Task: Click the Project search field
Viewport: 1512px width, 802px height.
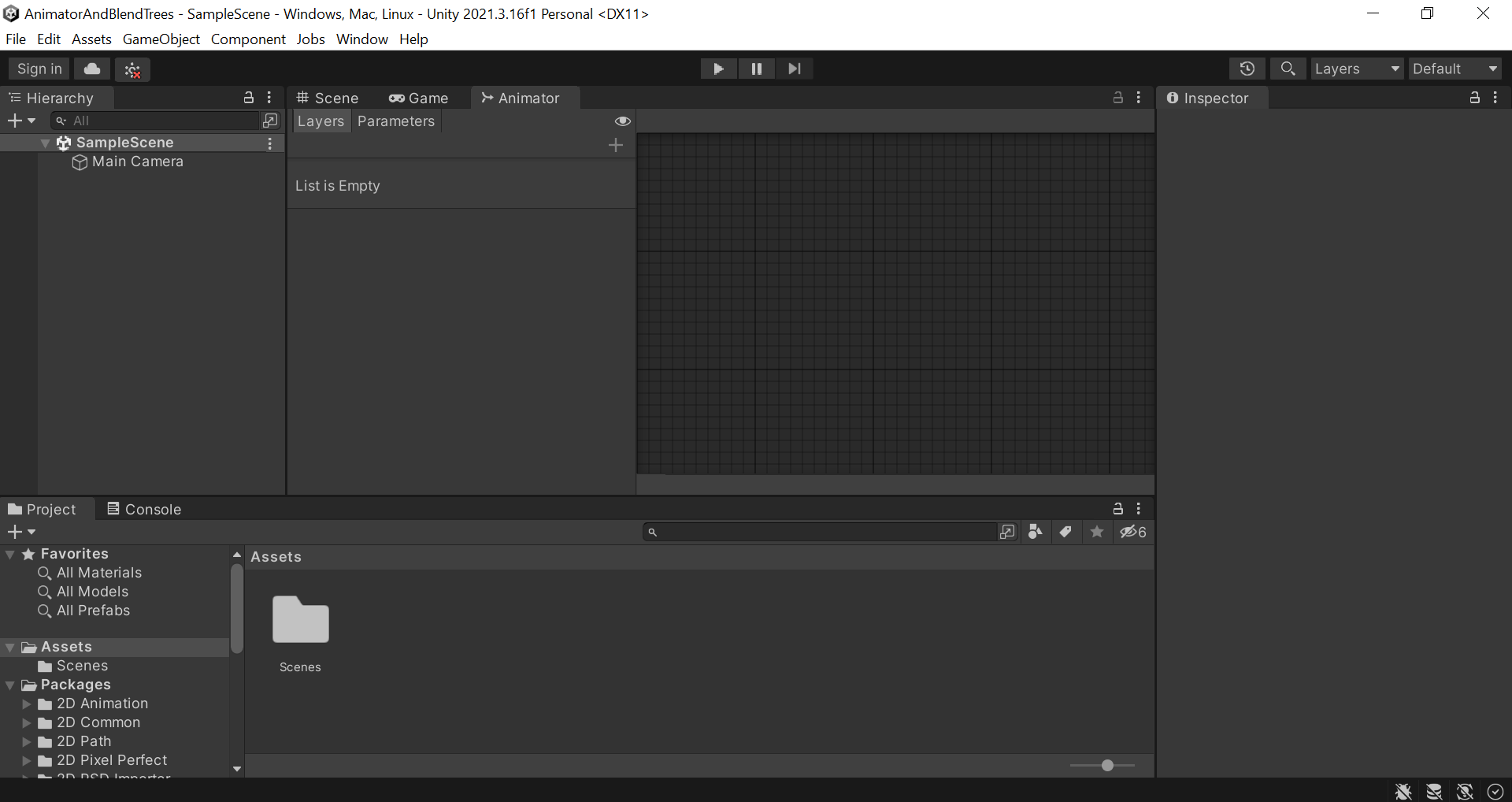Action: coord(820,532)
